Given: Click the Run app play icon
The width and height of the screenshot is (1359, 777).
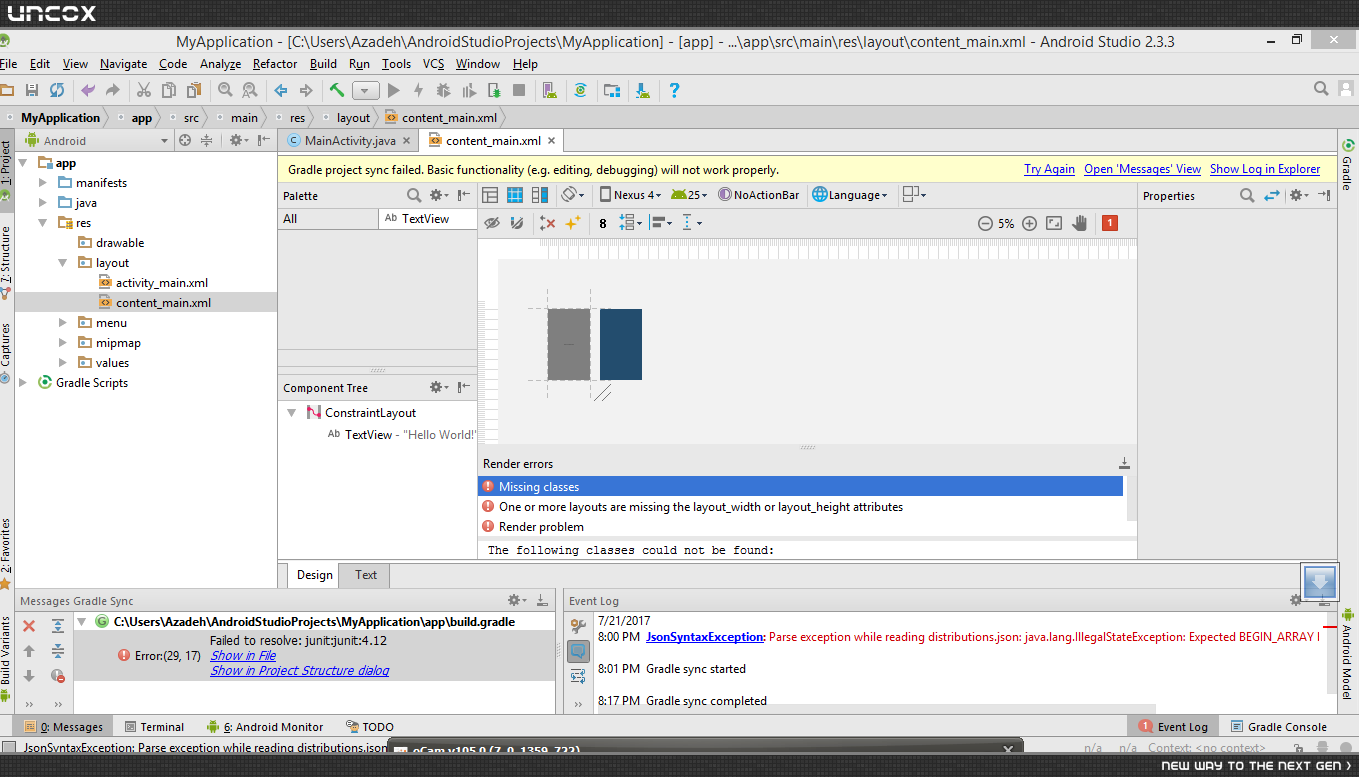Looking at the screenshot, I should pos(393,90).
